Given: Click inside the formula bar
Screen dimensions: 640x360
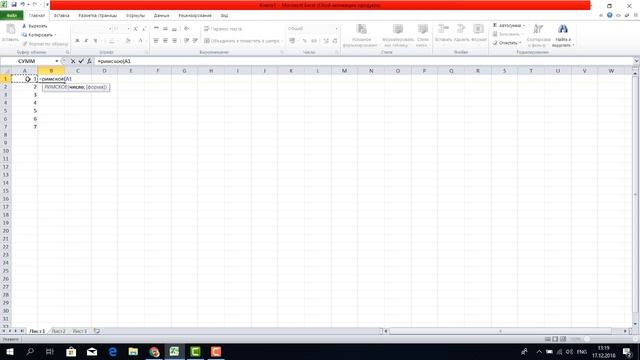Looking at the screenshot, I should point(363,61).
